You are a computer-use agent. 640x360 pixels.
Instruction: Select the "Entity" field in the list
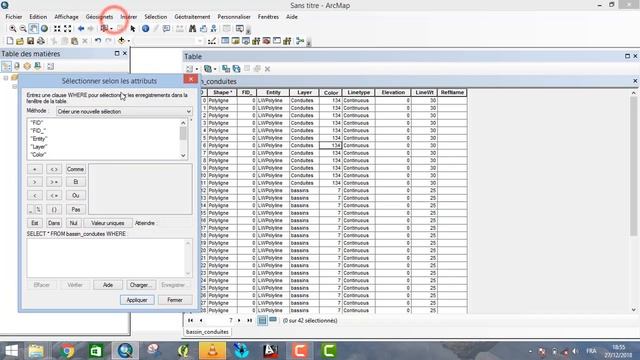click(39, 139)
